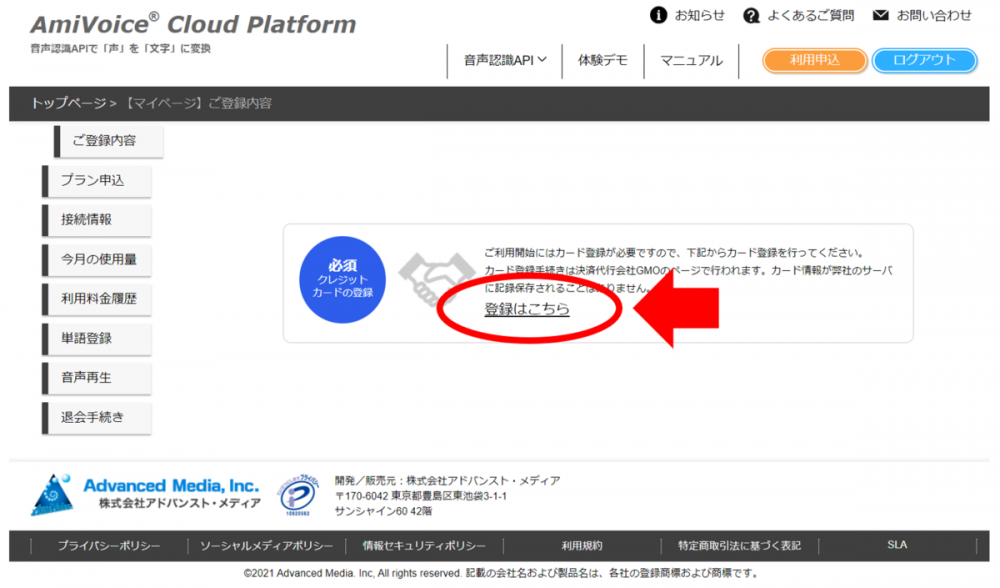Click the privacy mark badge in footer
Viewport: 1000px width, 588px height.
point(298,494)
